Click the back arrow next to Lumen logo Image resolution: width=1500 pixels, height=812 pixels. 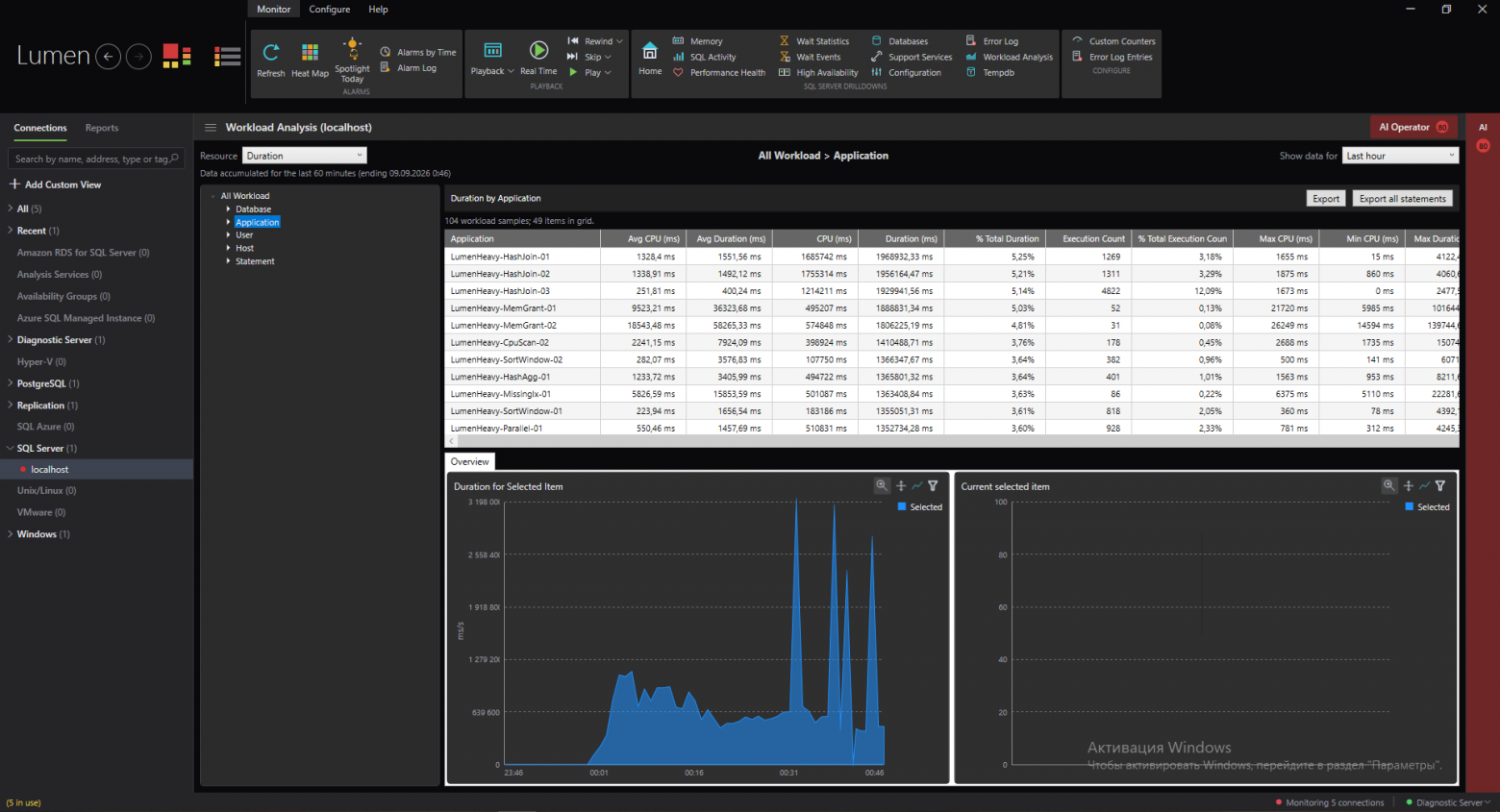click(109, 57)
